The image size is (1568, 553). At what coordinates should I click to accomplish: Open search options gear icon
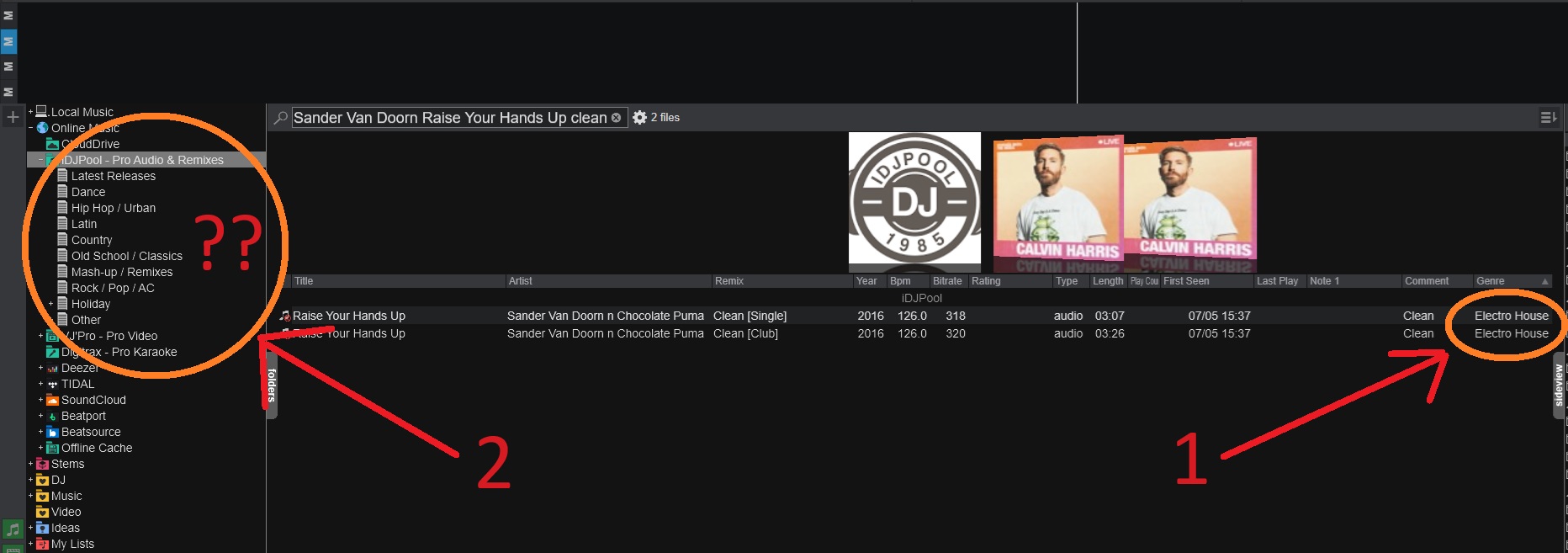pos(639,118)
